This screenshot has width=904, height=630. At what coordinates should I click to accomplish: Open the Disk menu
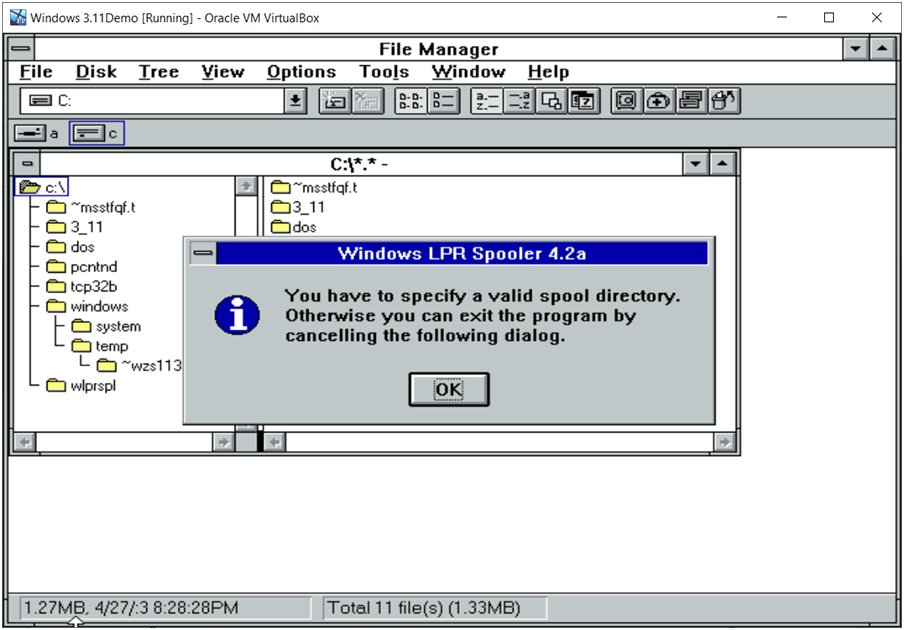(x=96, y=71)
